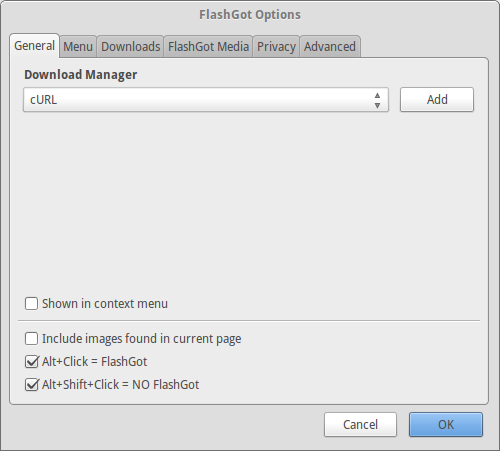Click the 'NO FlashGot' label text

(x=166, y=385)
